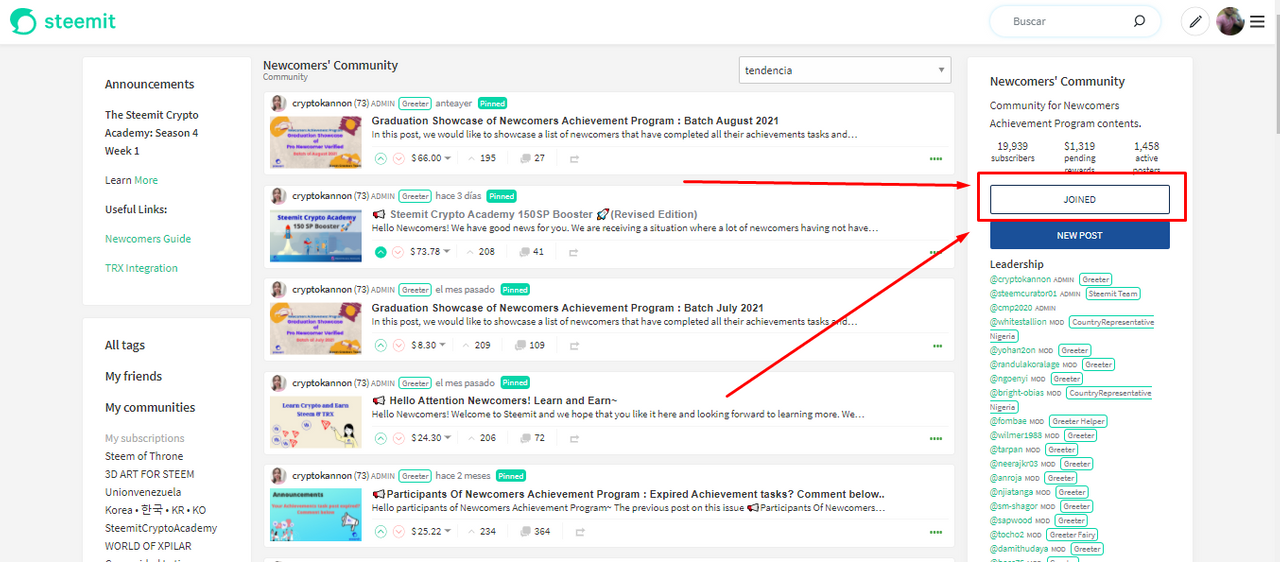This screenshot has width=1280, height=562.
Task: Click the search magnifier icon
Action: tap(1139, 21)
